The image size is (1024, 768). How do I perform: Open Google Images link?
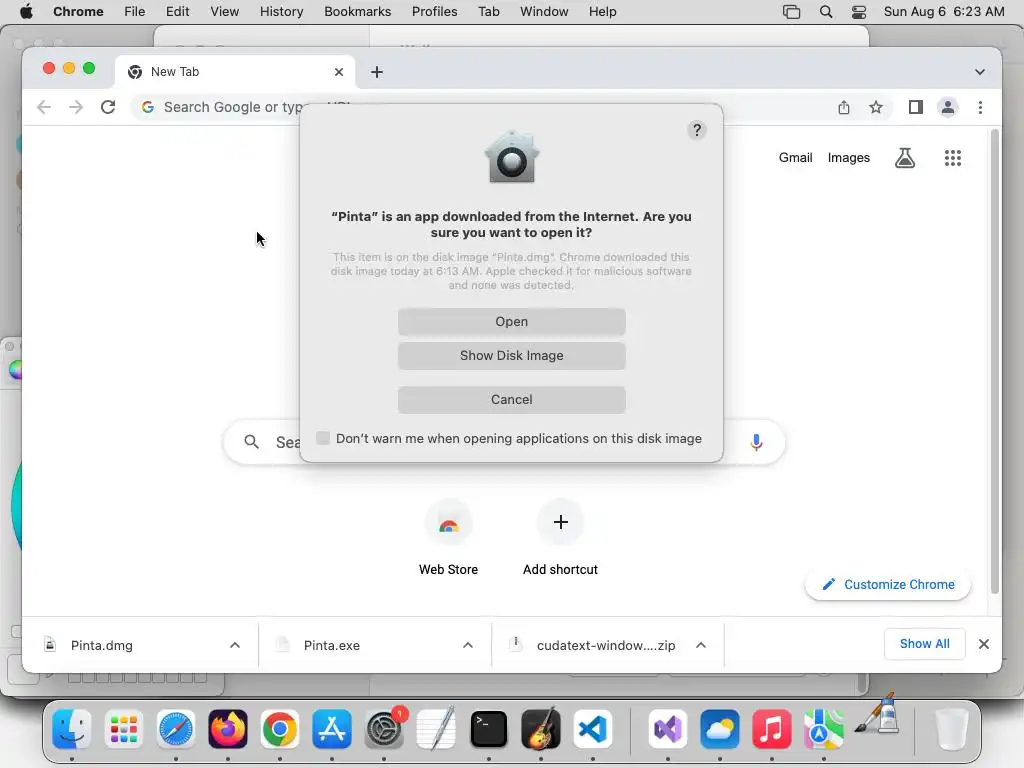click(848, 157)
